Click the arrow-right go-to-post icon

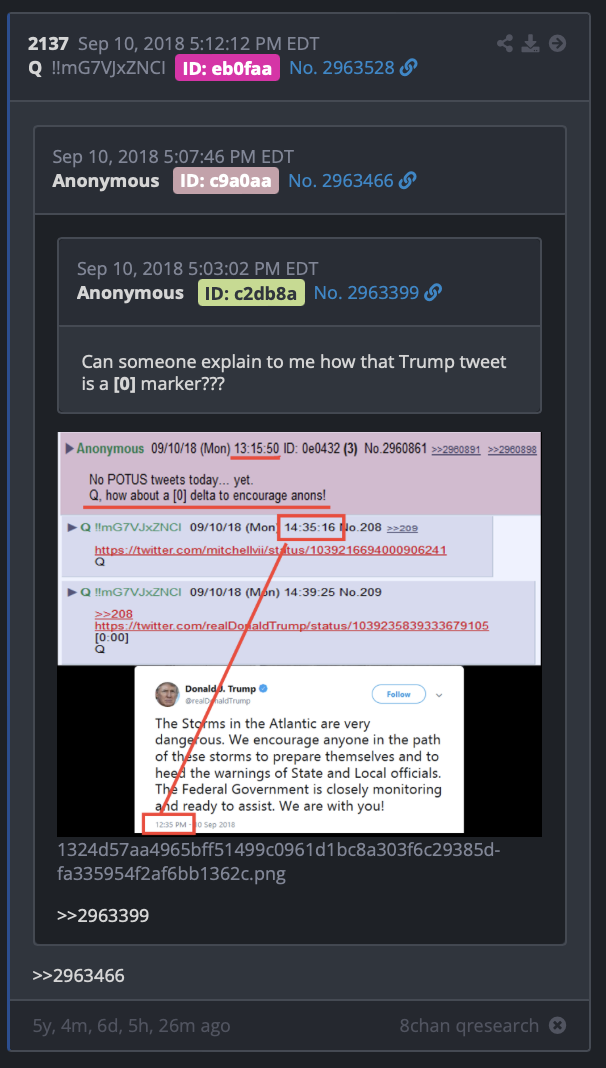pos(557,44)
